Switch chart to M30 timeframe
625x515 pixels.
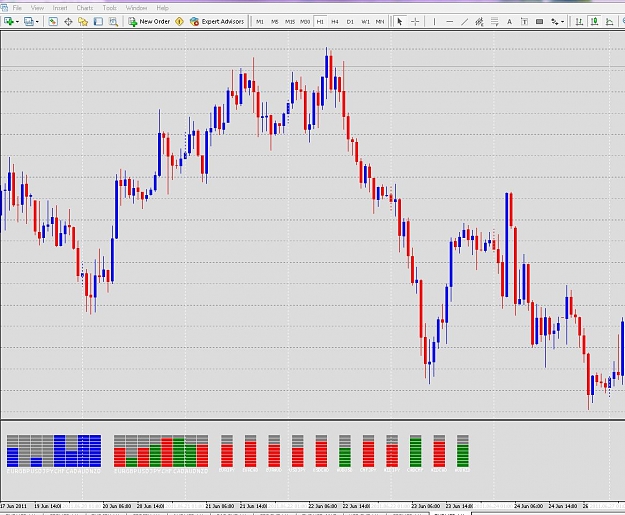coord(305,22)
